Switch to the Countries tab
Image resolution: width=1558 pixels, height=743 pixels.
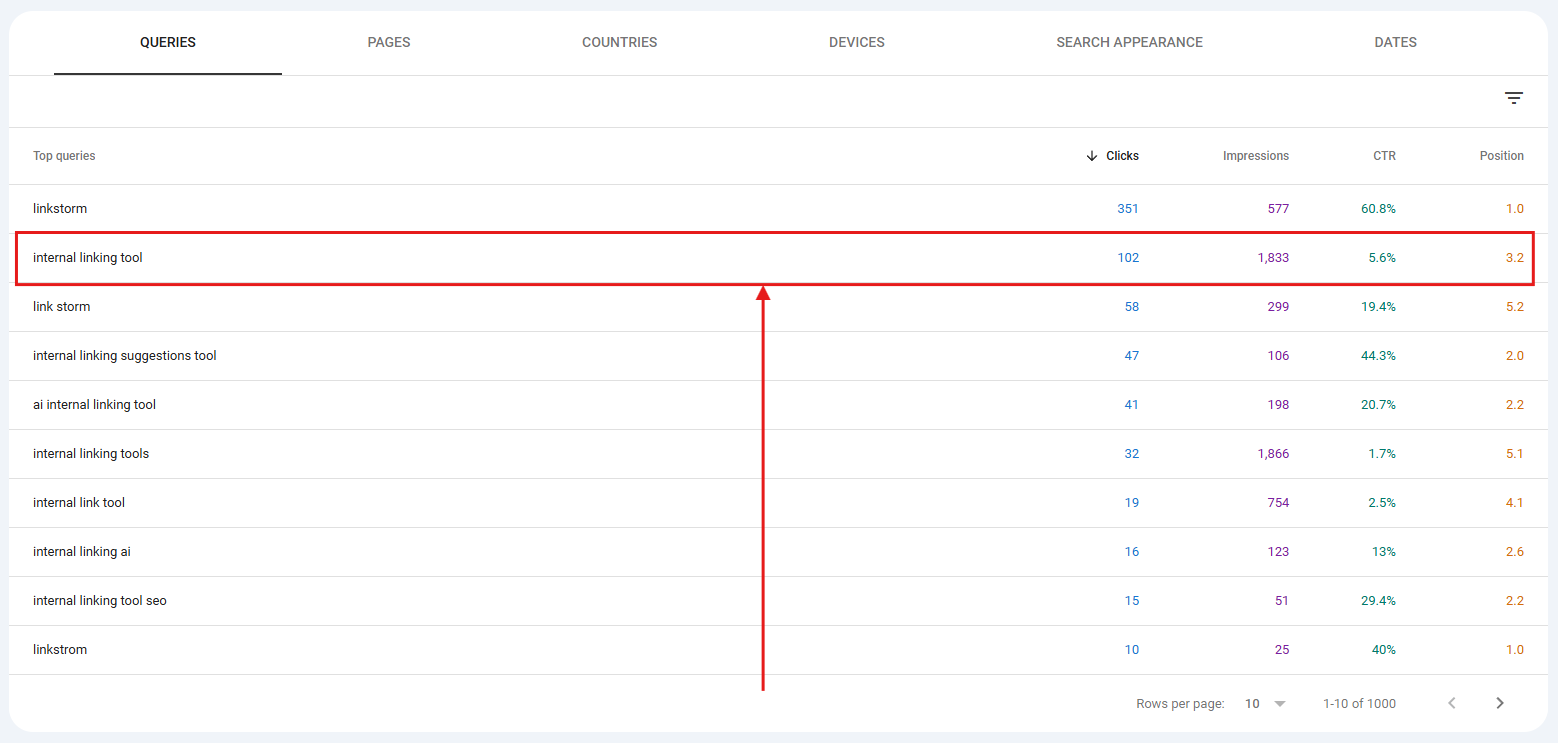click(x=620, y=43)
